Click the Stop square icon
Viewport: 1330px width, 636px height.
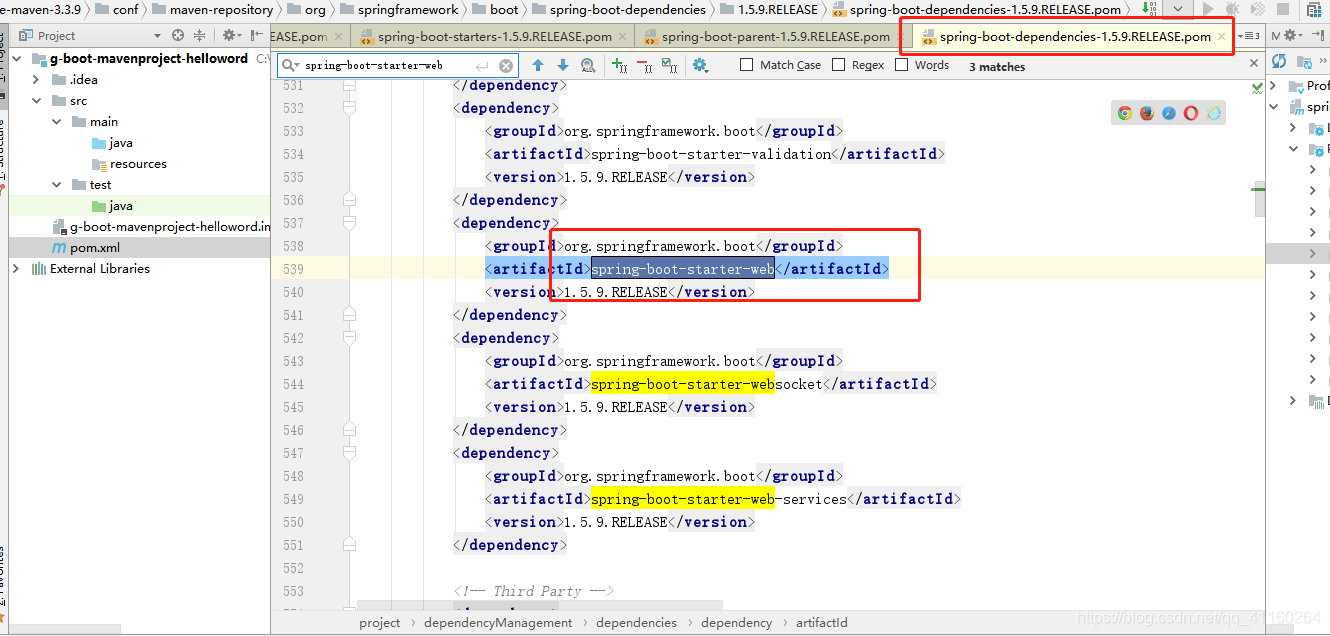tap(1283, 8)
